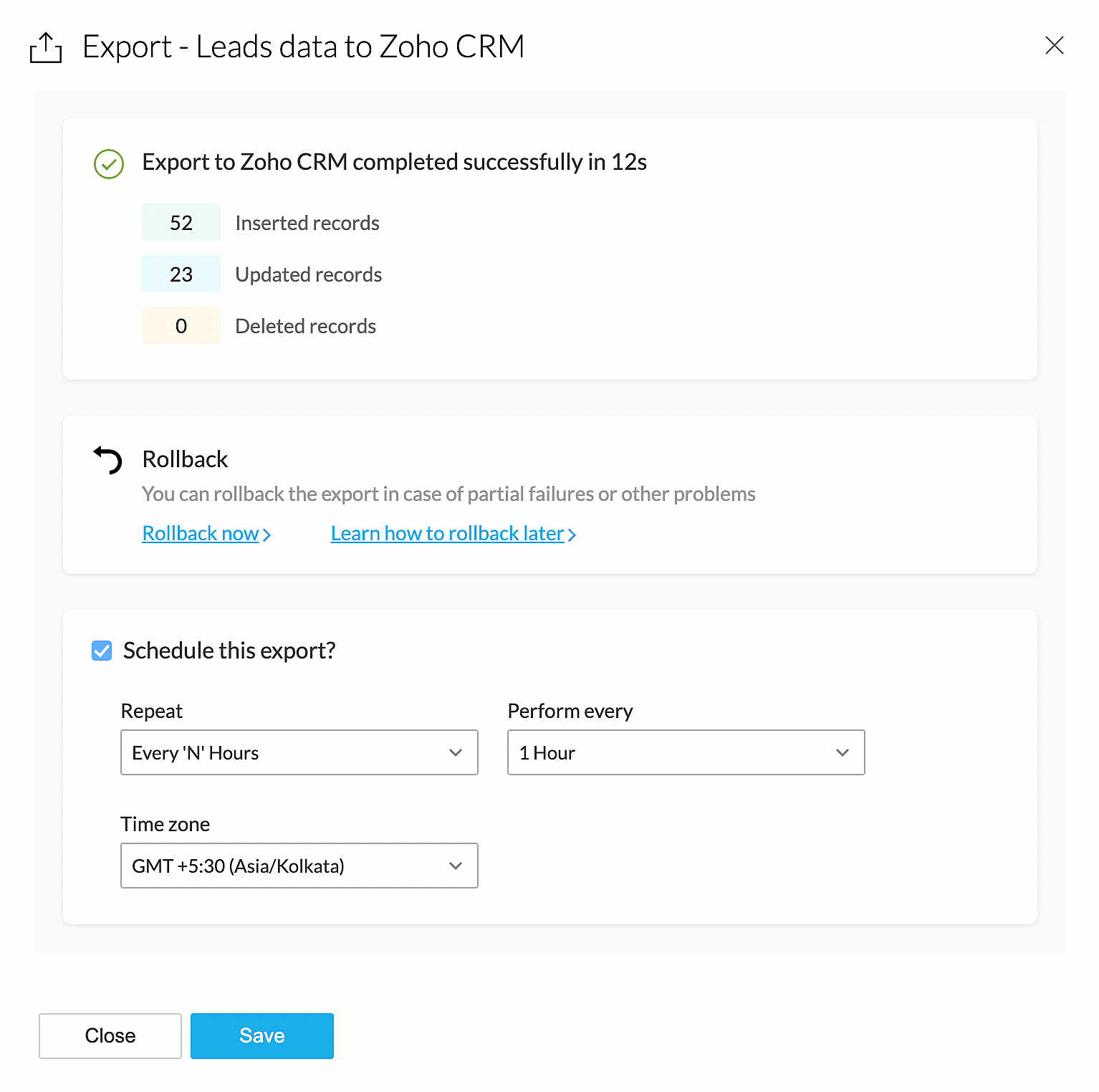Click the 52 inserted records count badge

click(x=181, y=223)
